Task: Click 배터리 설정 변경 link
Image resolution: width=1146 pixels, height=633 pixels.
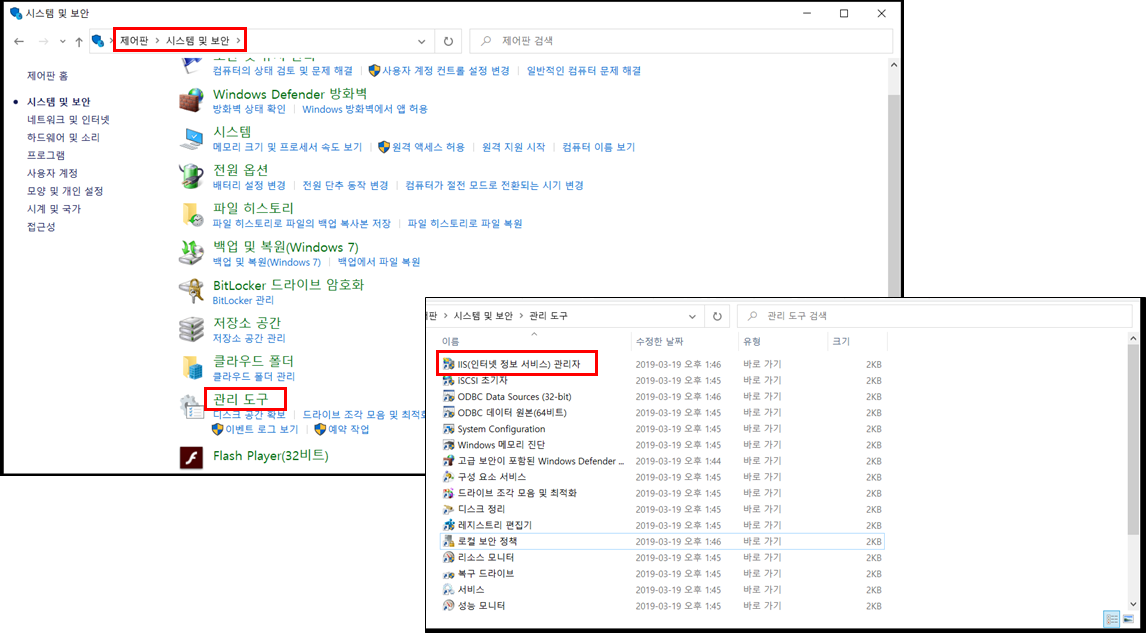Action: tap(249, 185)
